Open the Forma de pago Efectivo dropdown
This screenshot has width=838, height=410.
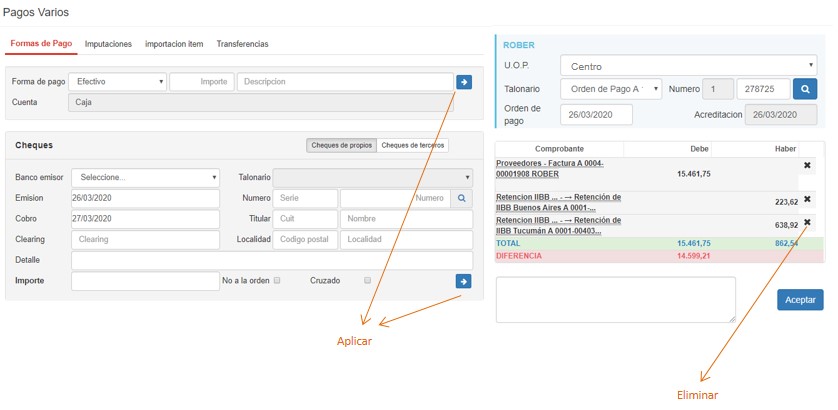118,81
